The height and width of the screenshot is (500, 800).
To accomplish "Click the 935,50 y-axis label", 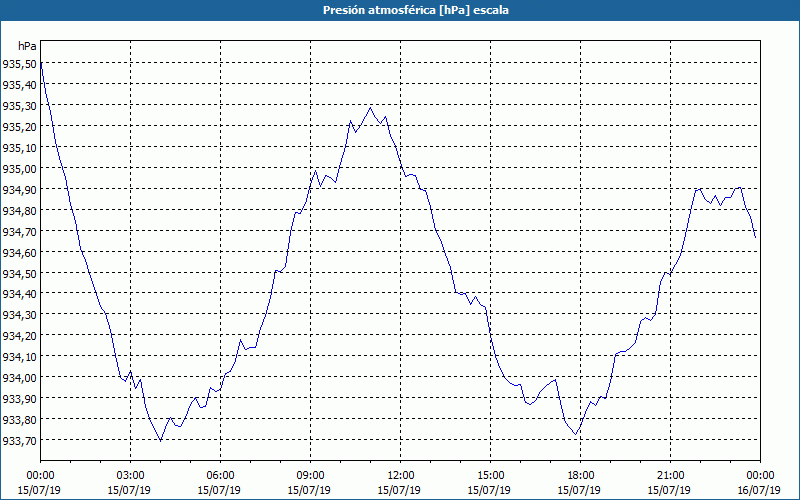I will pos(19,64).
